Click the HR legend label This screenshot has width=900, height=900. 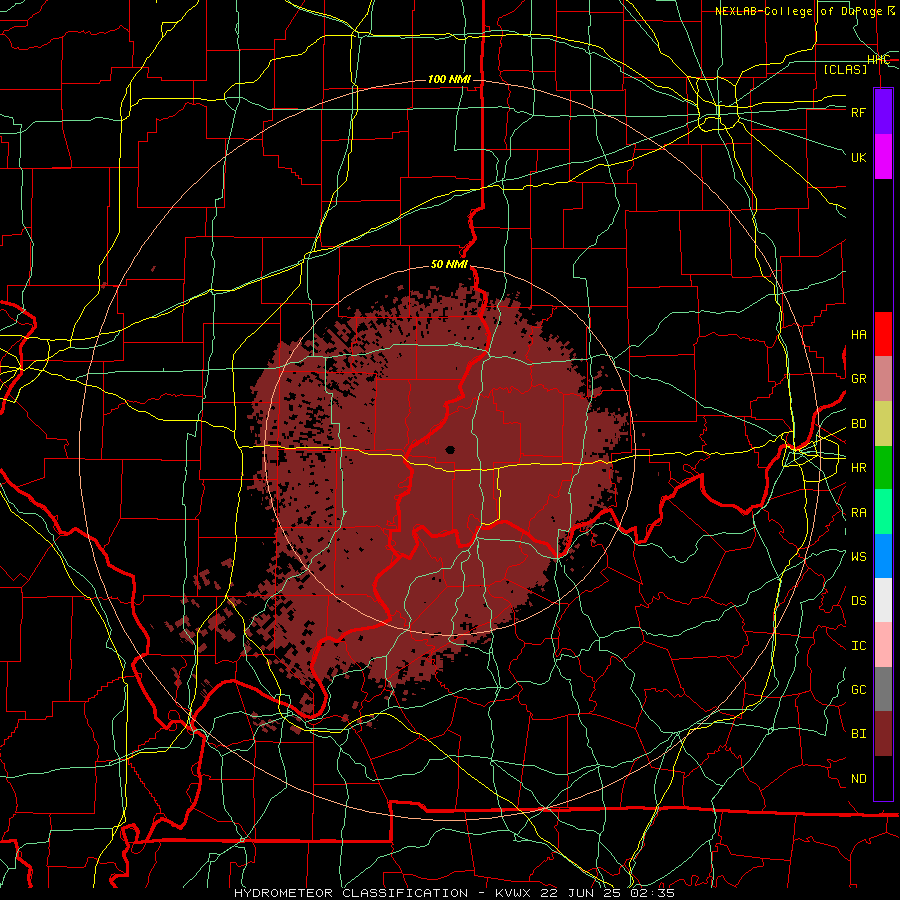858,468
